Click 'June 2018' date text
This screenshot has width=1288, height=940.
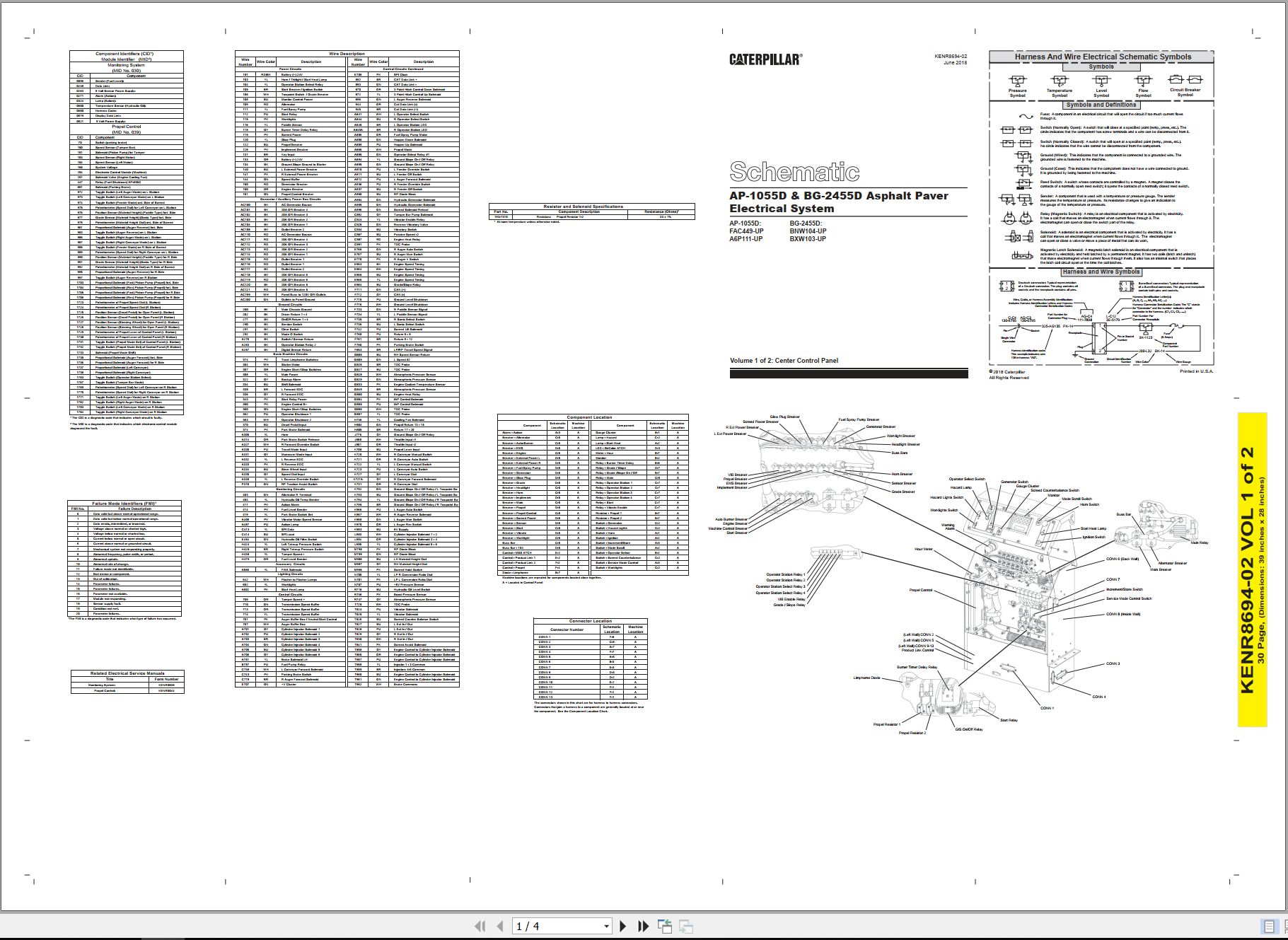[x=955, y=63]
